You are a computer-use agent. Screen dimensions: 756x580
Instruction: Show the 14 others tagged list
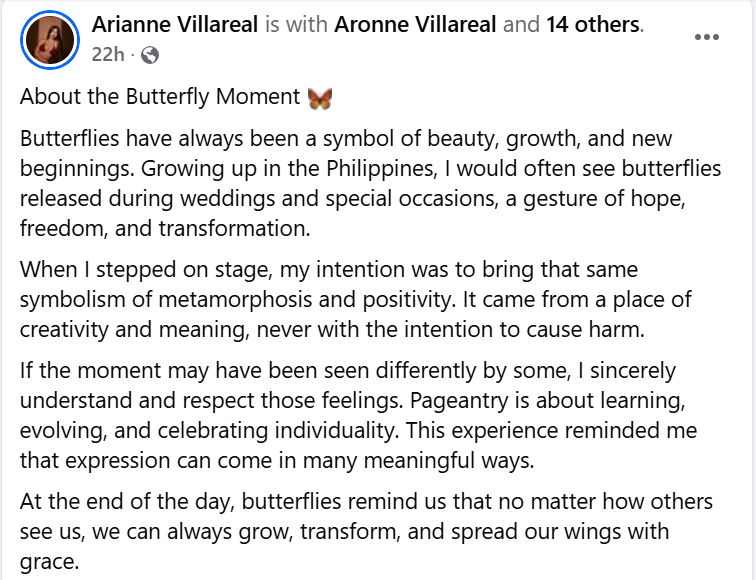593,24
